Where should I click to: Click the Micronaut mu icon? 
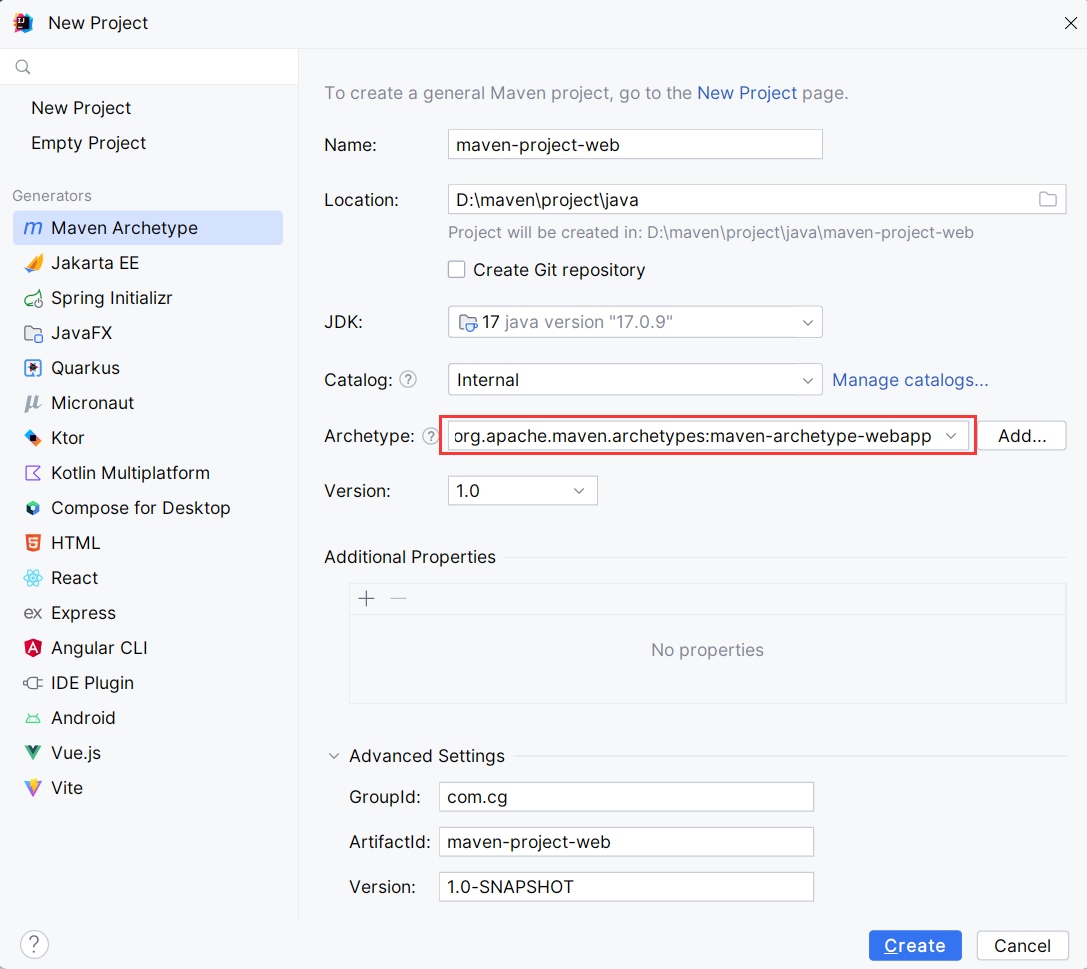pyautogui.click(x=33, y=403)
